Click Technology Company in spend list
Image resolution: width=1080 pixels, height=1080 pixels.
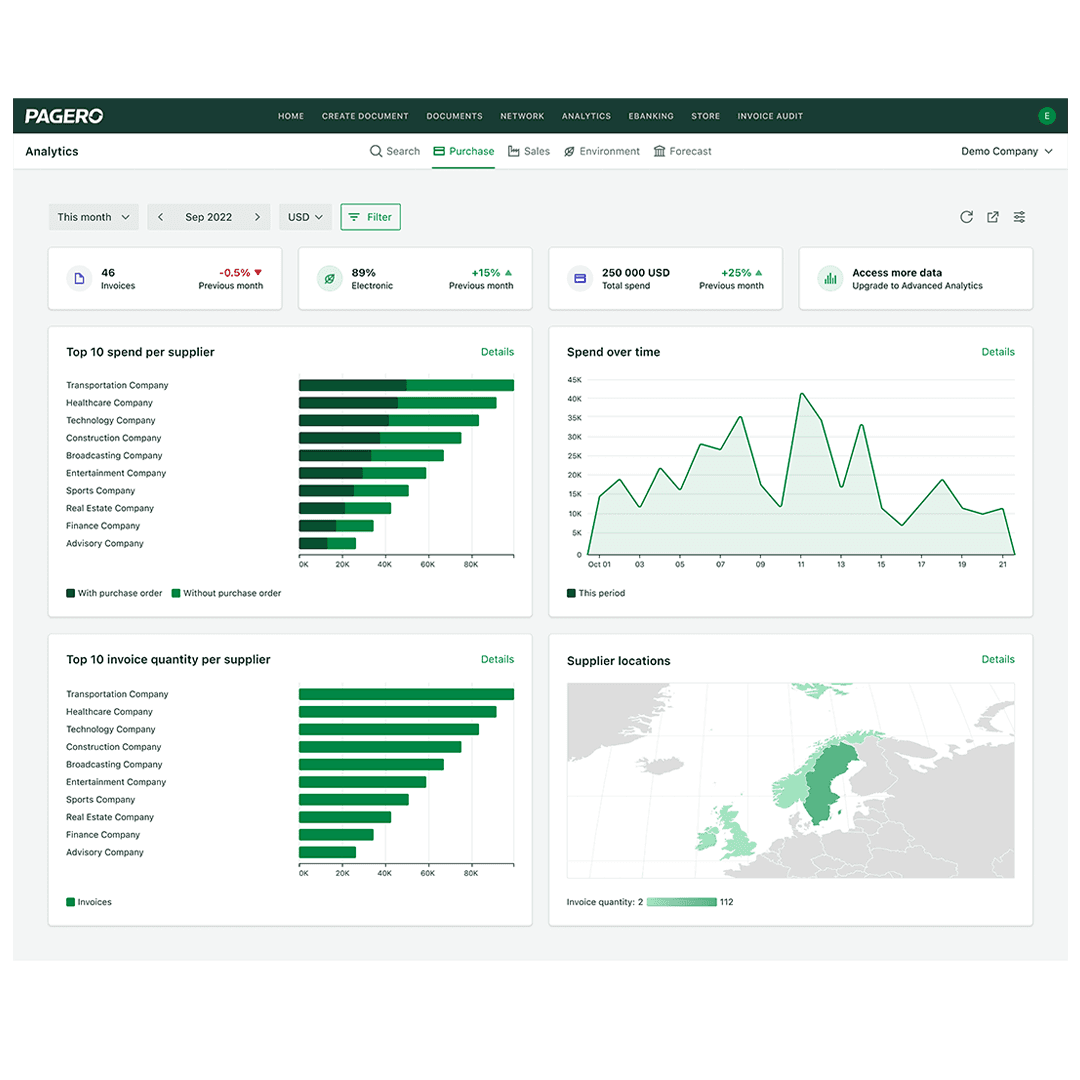(111, 420)
